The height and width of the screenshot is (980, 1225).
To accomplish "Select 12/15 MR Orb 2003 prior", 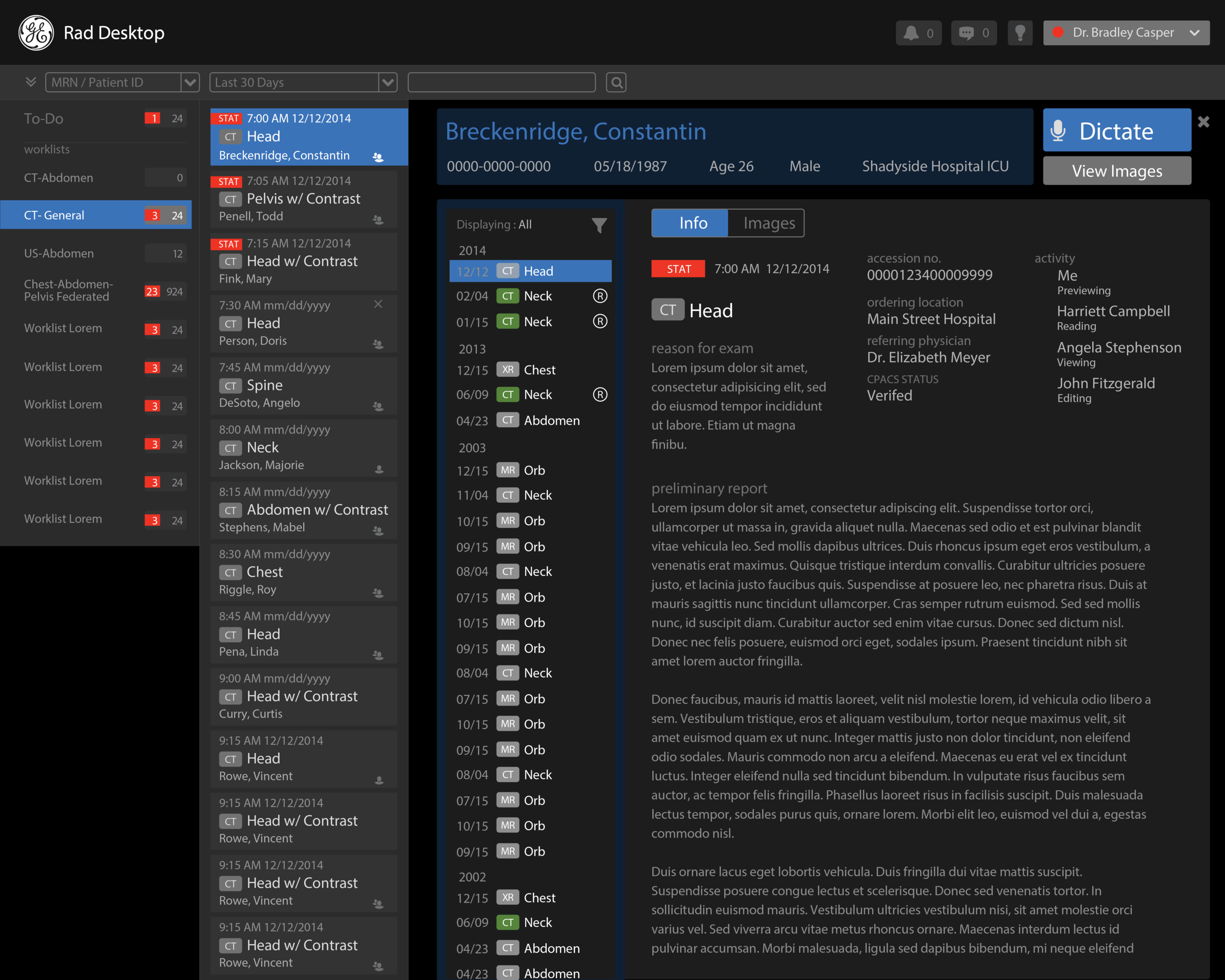I will 531,470.
